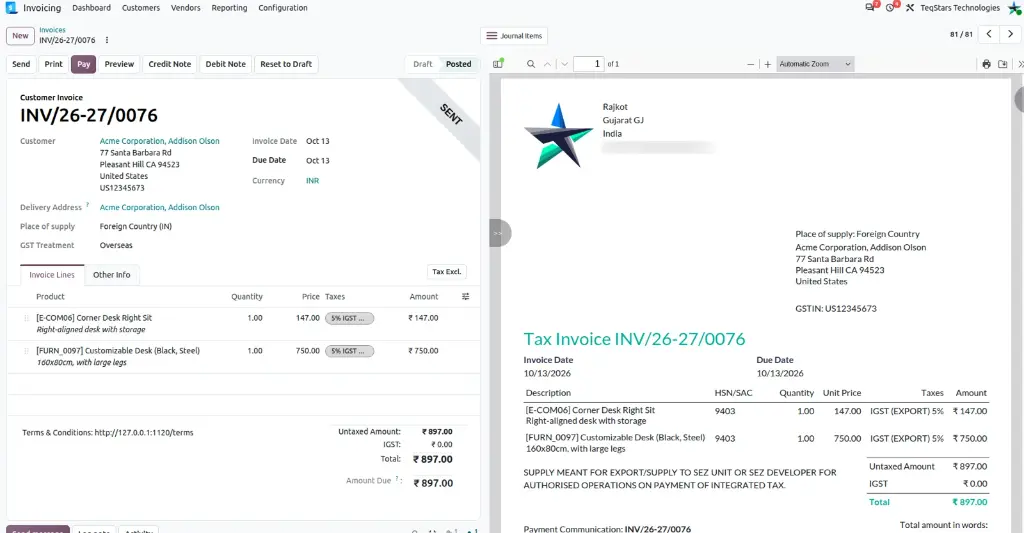
Task: Zoom in the PDF with plus icon
Action: (767, 64)
